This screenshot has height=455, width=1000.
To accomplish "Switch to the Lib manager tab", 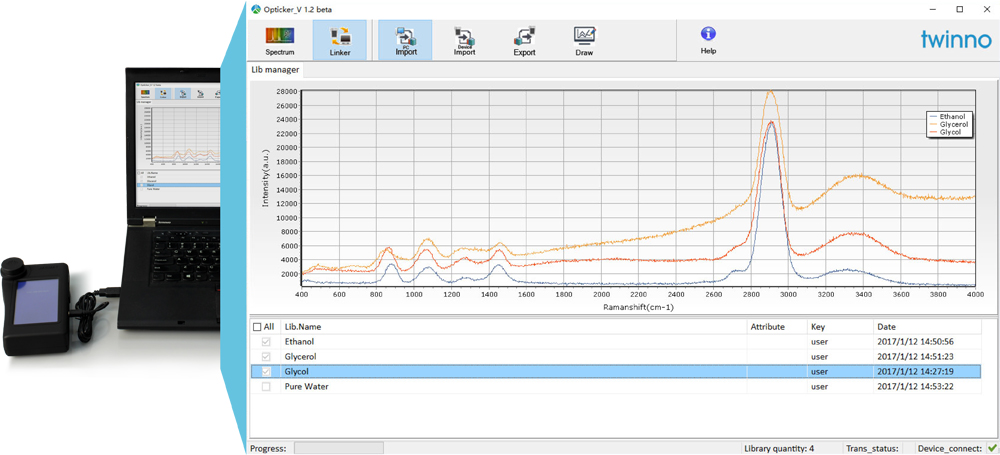I will [x=275, y=70].
